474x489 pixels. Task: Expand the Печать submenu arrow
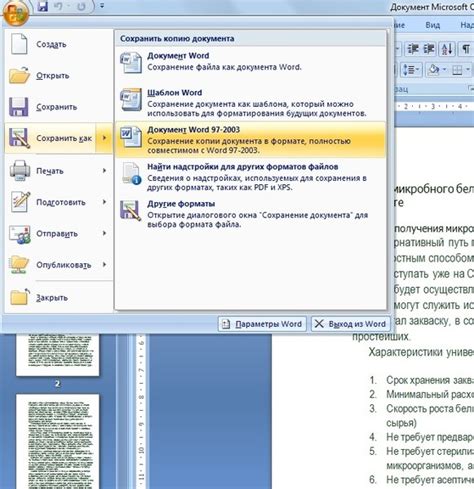104,171
